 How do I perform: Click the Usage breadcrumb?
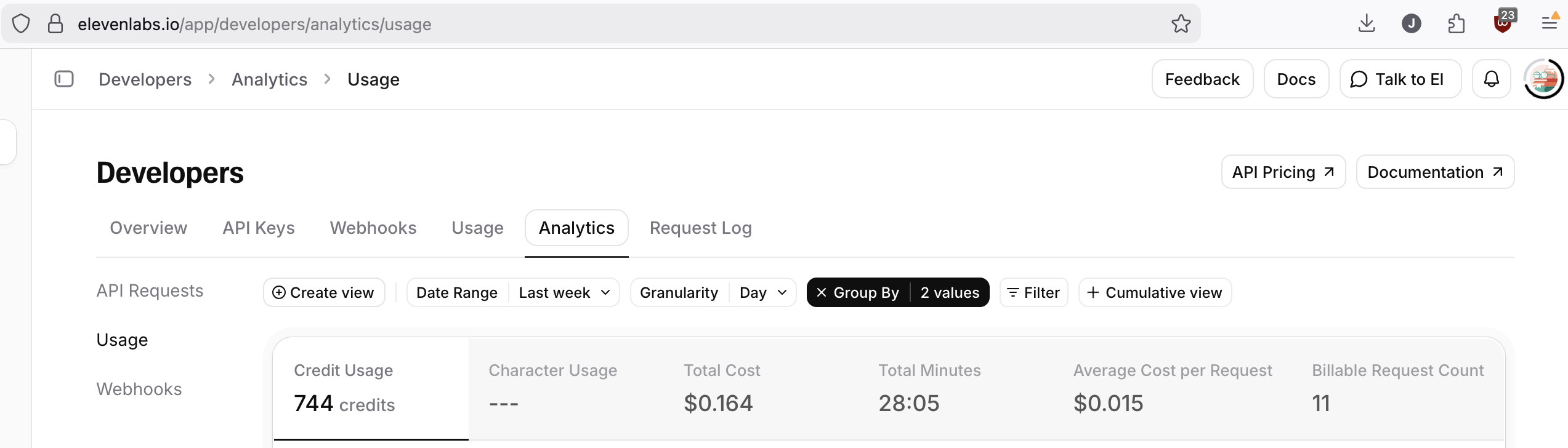coord(373,79)
